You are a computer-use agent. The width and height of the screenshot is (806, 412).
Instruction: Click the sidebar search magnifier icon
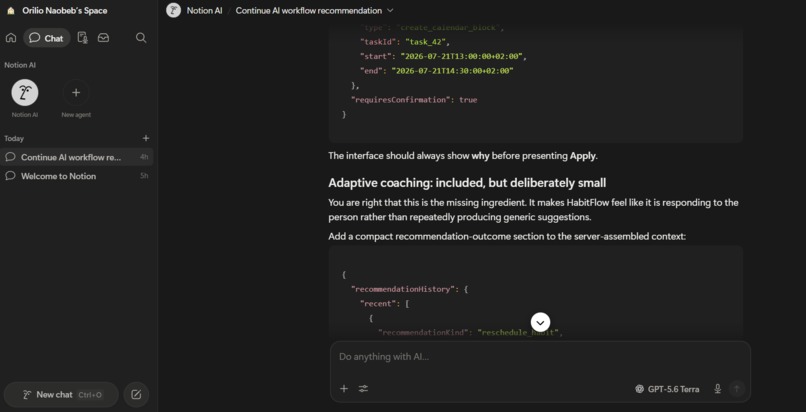click(x=141, y=38)
